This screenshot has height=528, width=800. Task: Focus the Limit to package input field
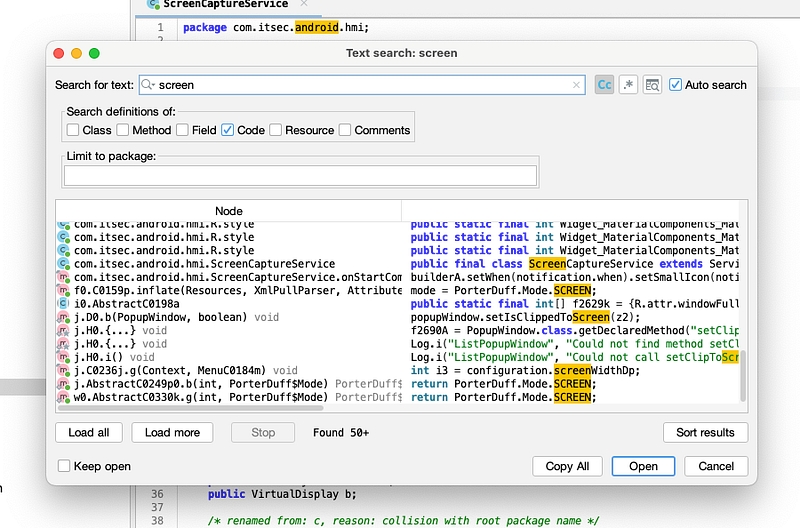(x=300, y=176)
